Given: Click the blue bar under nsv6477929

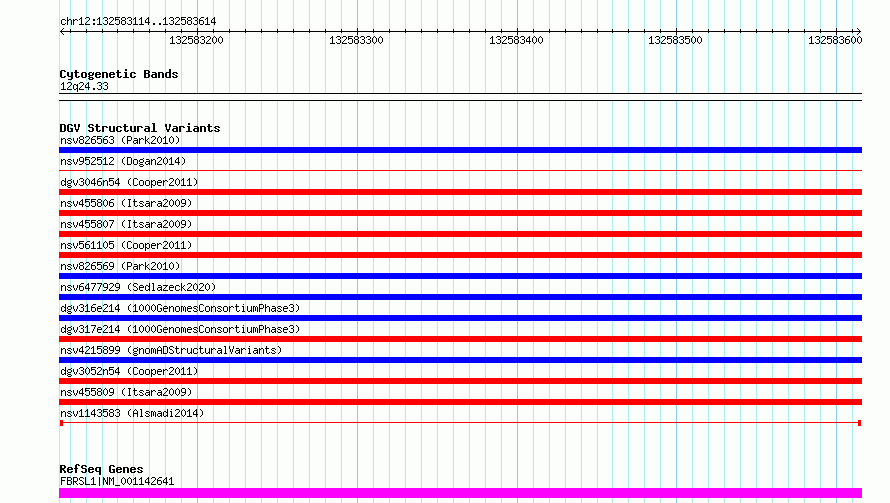Looking at the screenshot, I should 460,297.
